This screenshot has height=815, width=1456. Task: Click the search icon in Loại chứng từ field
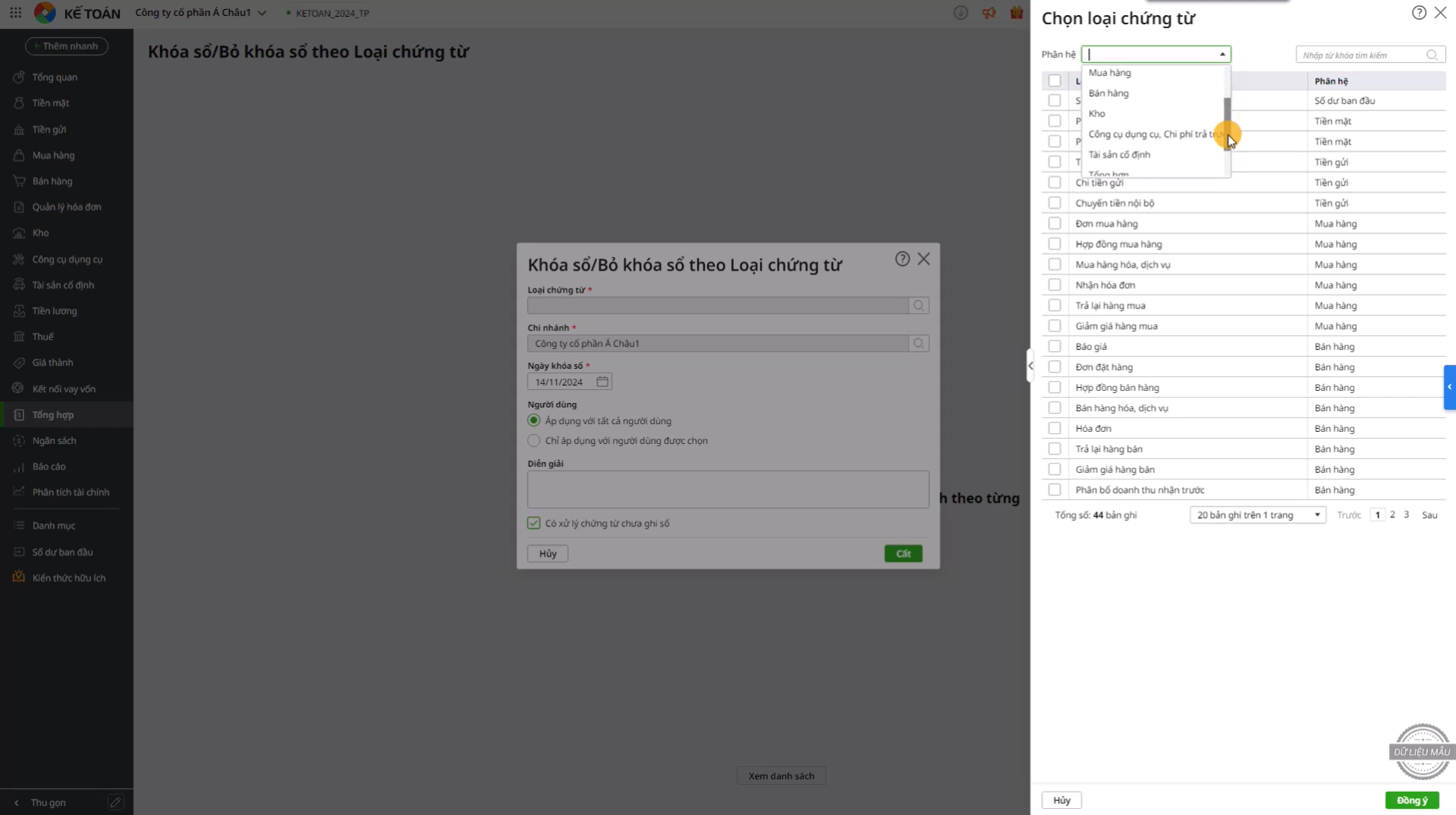pos(918,306)
